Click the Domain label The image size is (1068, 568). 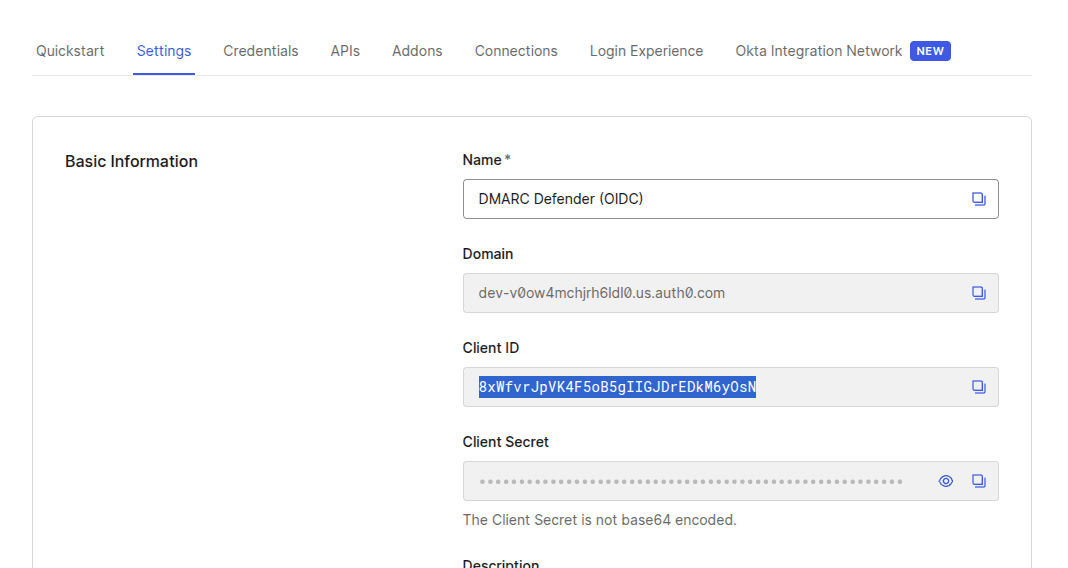488,254
